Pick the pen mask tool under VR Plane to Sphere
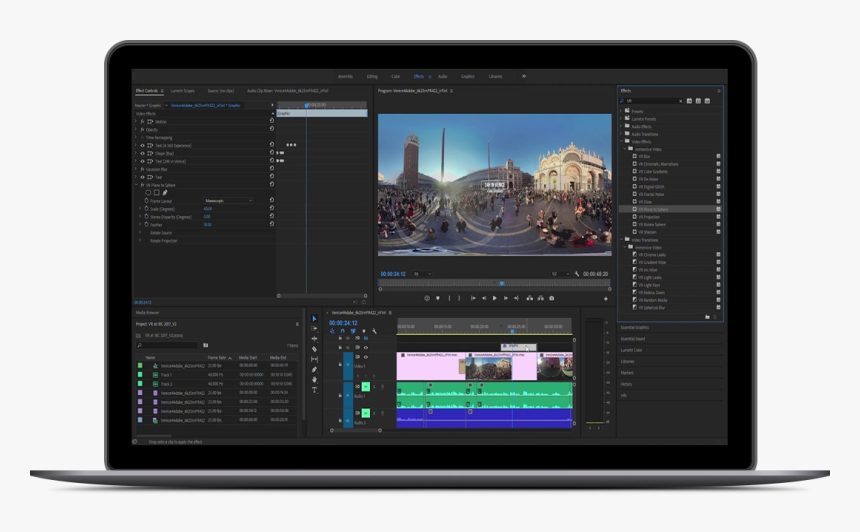Screen dimensions: 860x532 (x=166, y=192)
